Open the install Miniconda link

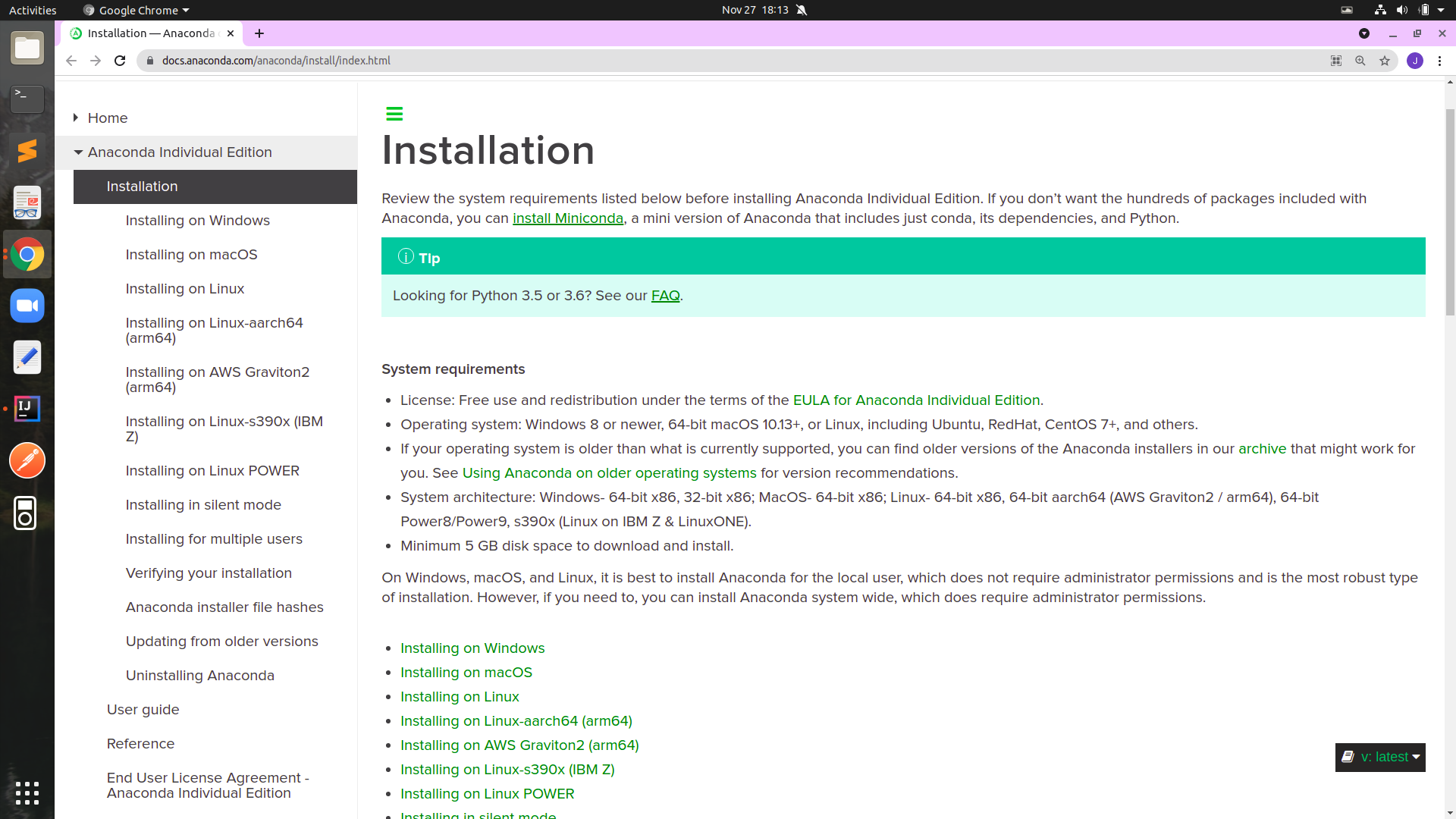pos(567,218)
